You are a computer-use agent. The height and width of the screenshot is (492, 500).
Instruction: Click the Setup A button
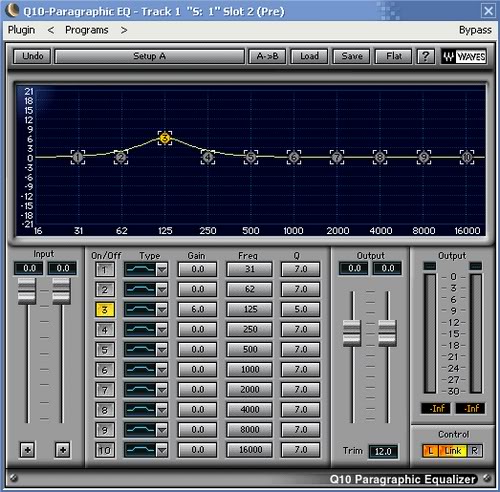tap(149, 56)
